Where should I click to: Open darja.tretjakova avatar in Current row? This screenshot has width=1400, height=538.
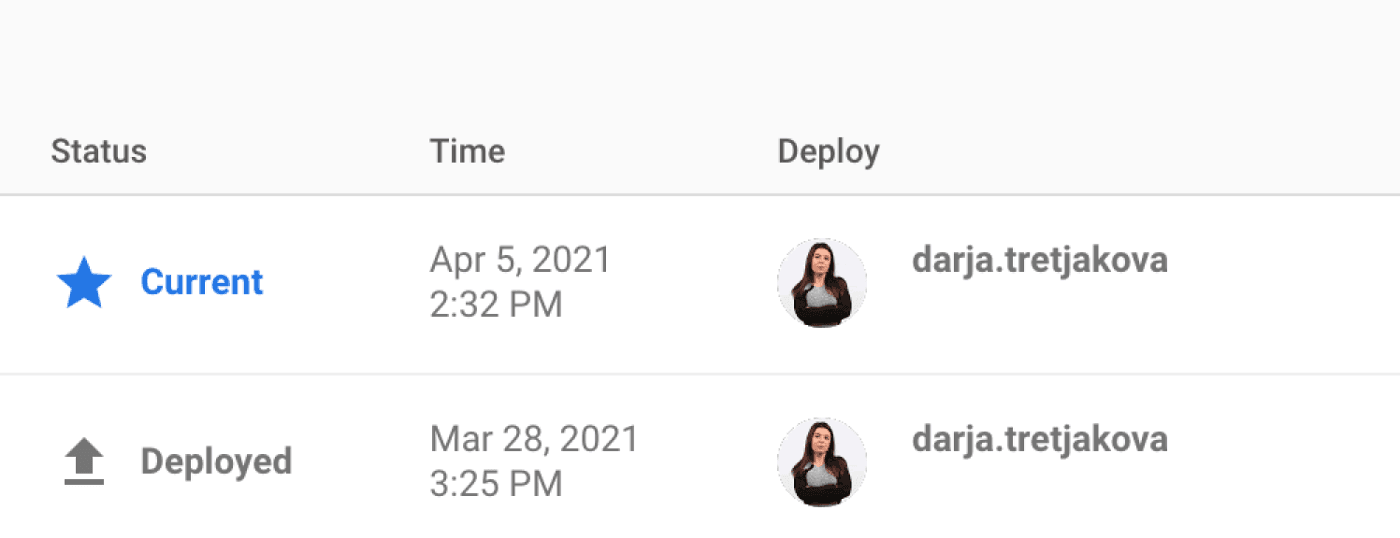pyautogui.click(x=822, y=283)
